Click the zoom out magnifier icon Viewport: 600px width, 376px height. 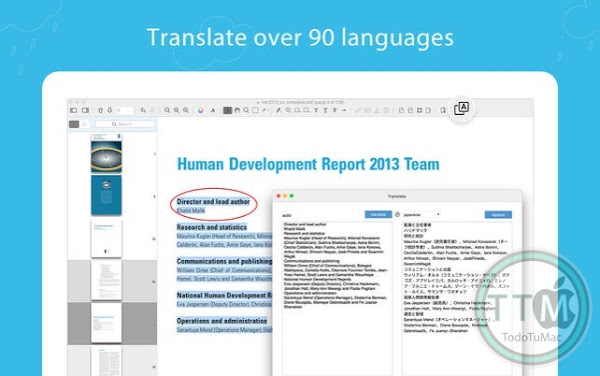click(x=167, y=110)
